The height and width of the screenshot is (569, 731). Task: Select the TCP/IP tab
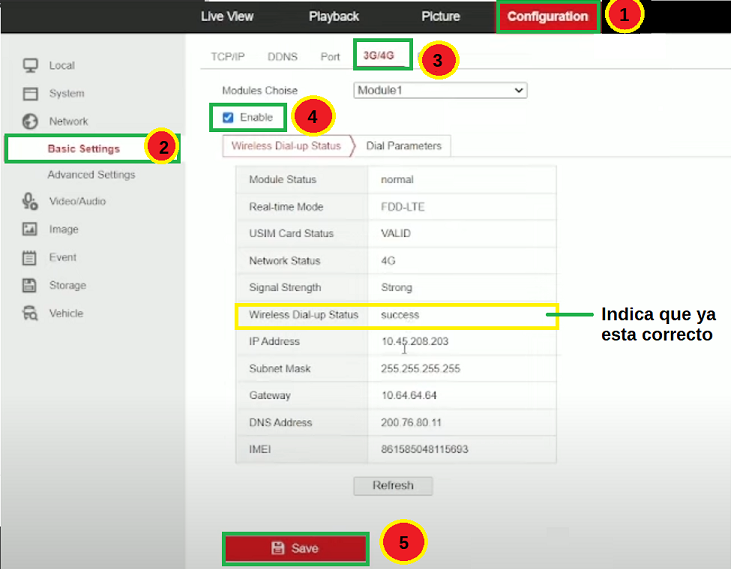point(228,57)
